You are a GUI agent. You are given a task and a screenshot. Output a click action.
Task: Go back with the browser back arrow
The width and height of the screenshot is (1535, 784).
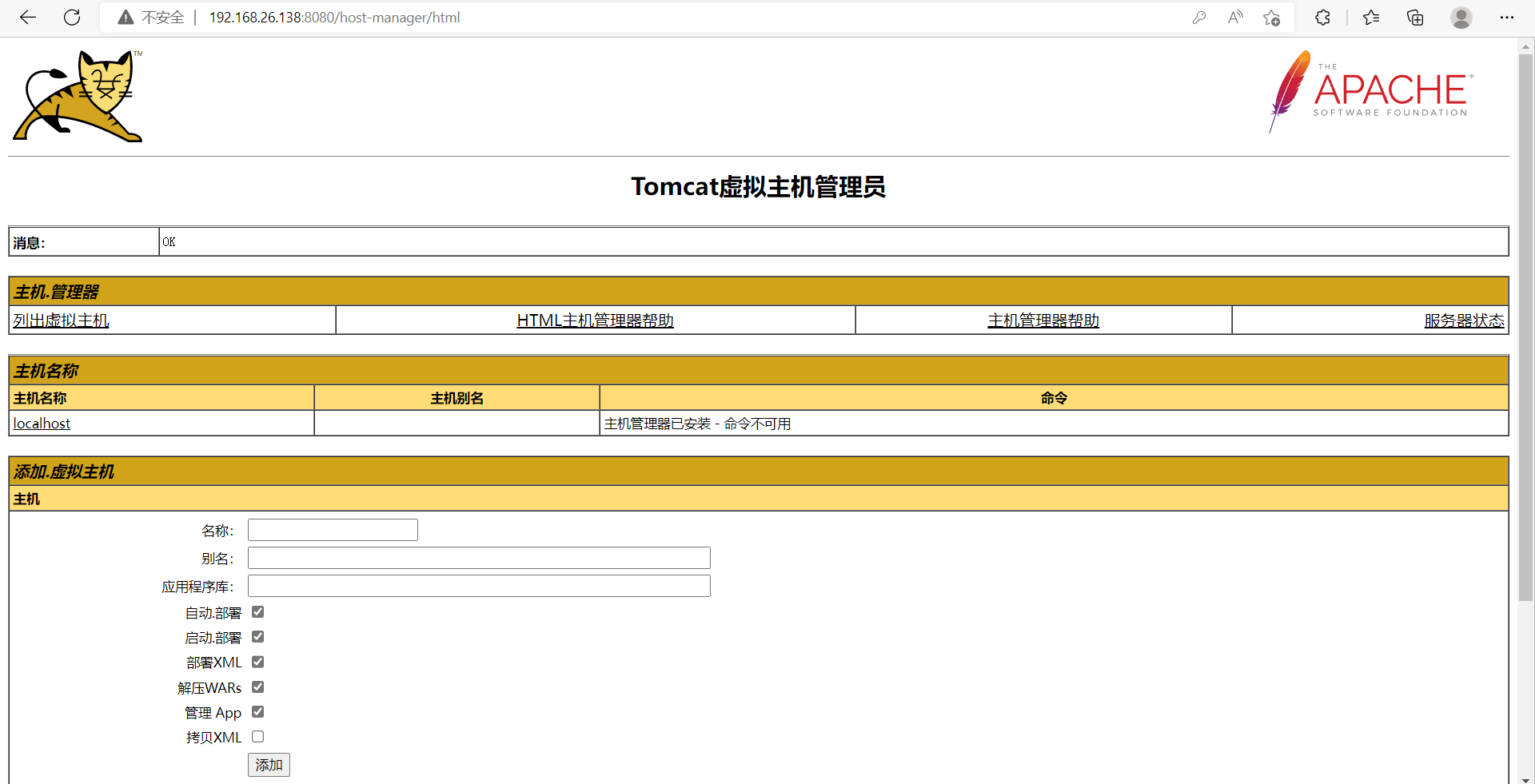pyautogui.click(x=28, y=18)
